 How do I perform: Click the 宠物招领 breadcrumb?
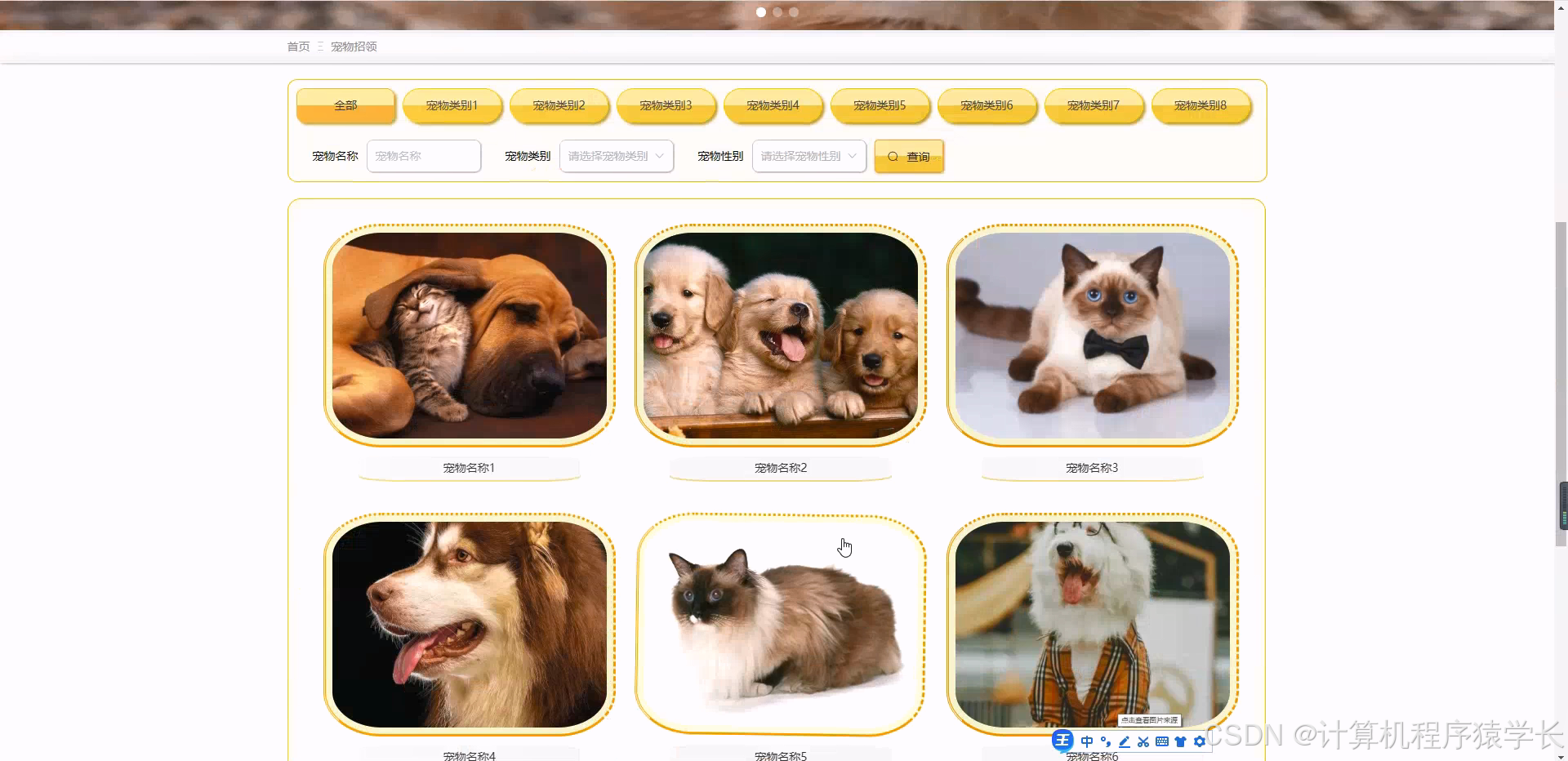(354, 47)
